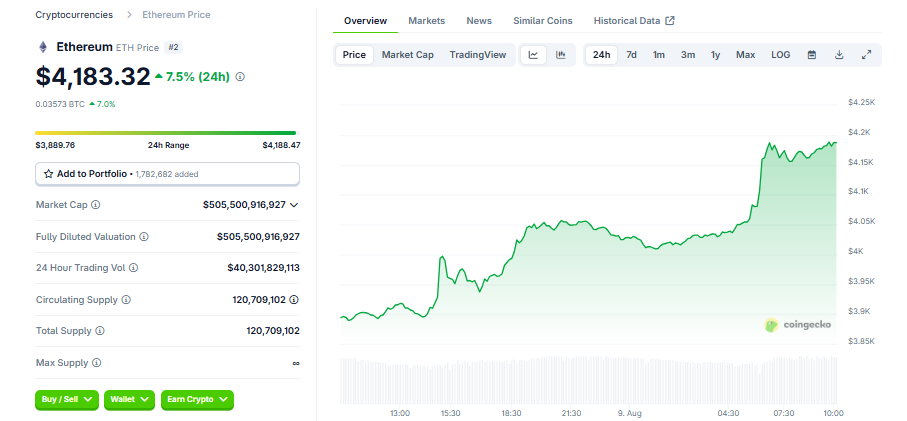Click the Fully Diluted Valuation amount
The width and height of the screenshot is (907, 421).
[258, 237]
